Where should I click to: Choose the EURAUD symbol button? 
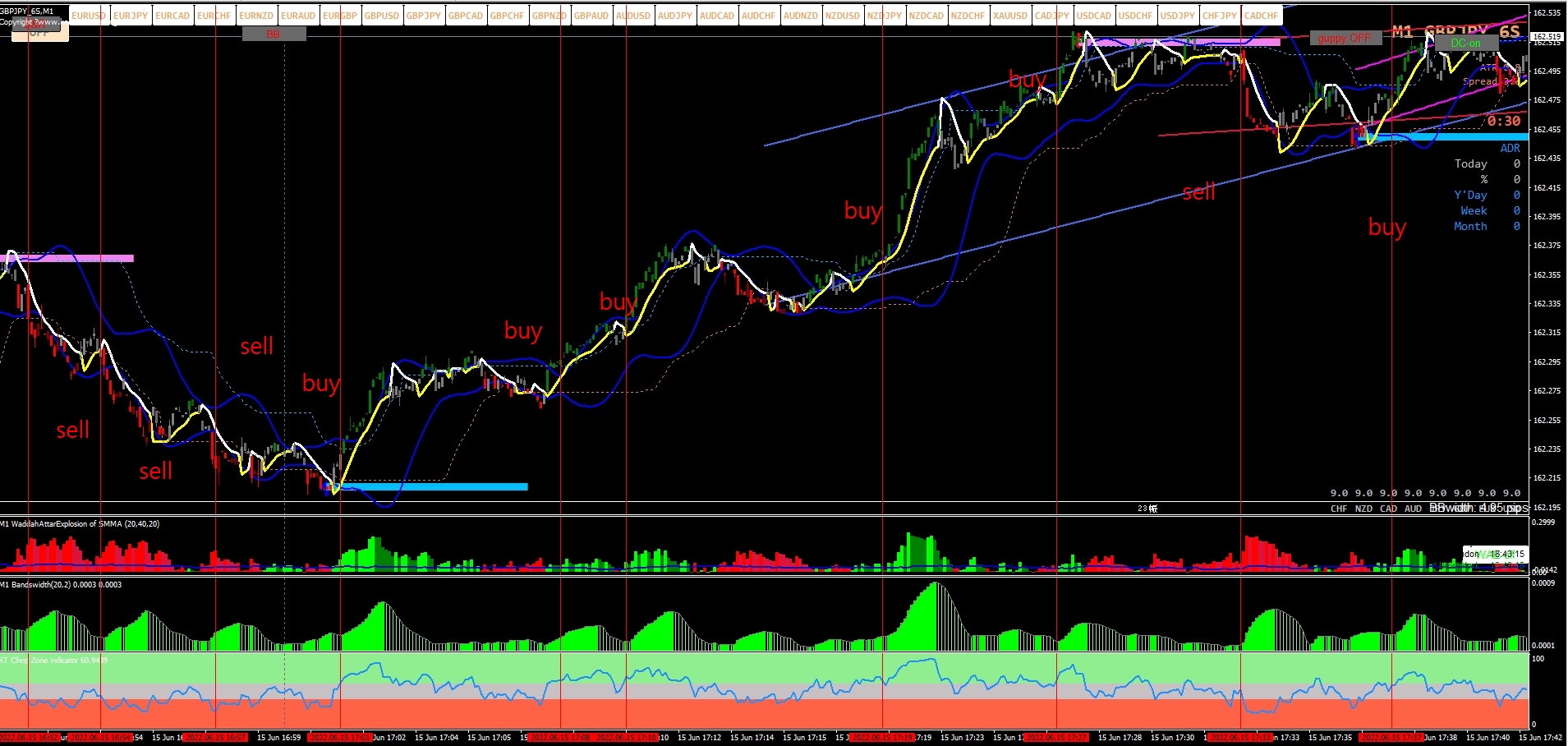click(299, 16)
